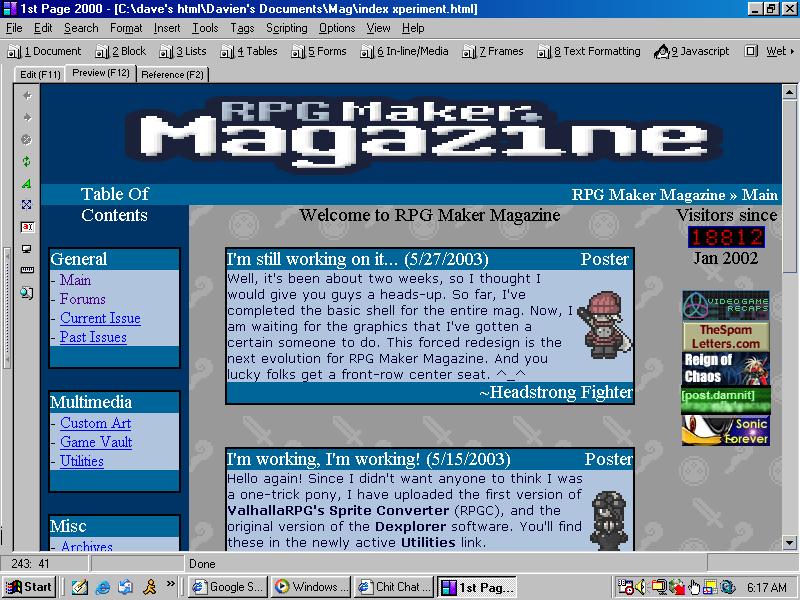Open the 2 Block toolbar tab

[x=121, y=51]
